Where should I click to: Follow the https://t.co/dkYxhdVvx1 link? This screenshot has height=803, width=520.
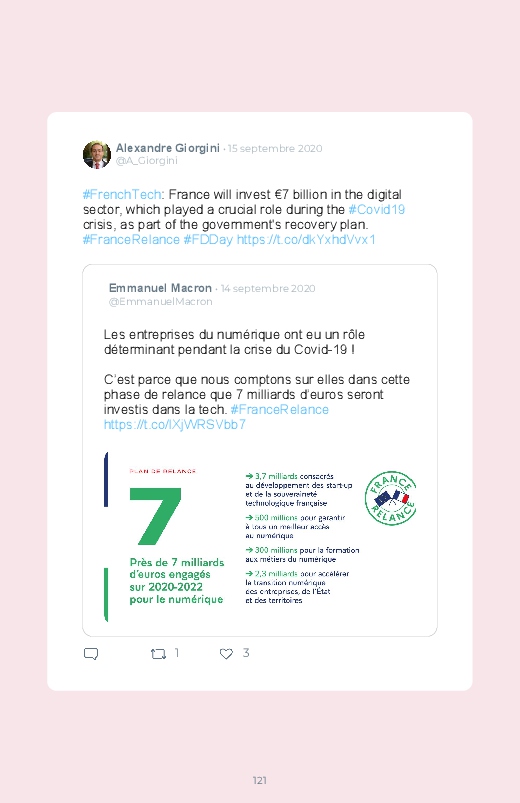click(x=306, y=240)
